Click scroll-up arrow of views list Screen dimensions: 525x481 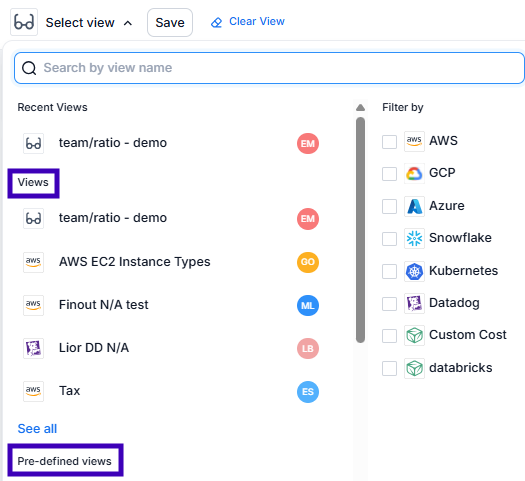[x=360, y=107]
